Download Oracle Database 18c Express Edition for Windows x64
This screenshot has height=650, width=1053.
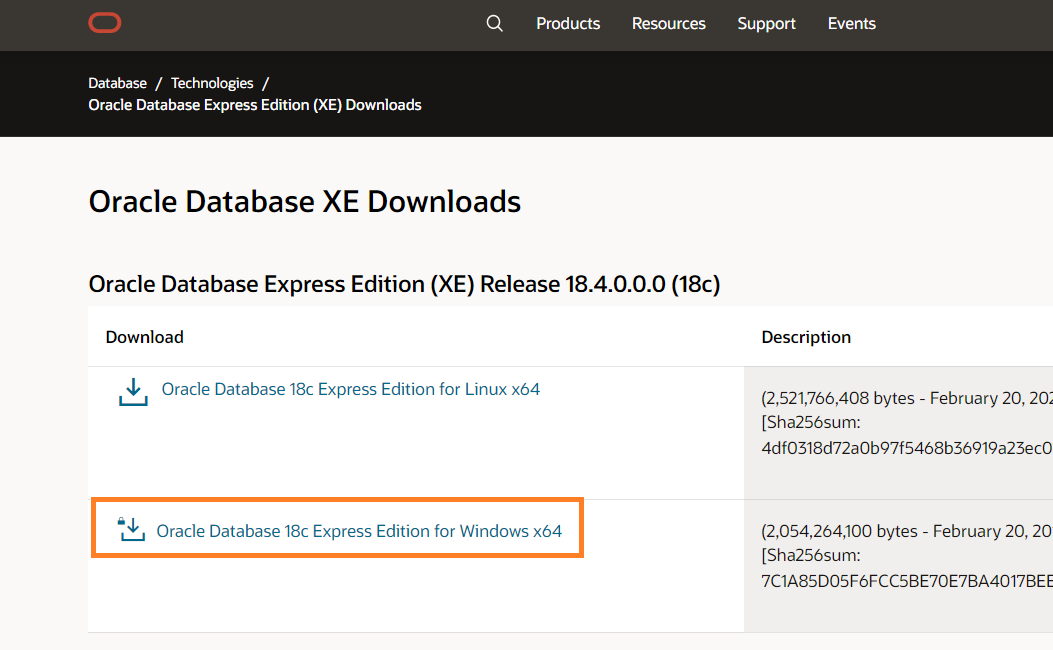point(359,531)
